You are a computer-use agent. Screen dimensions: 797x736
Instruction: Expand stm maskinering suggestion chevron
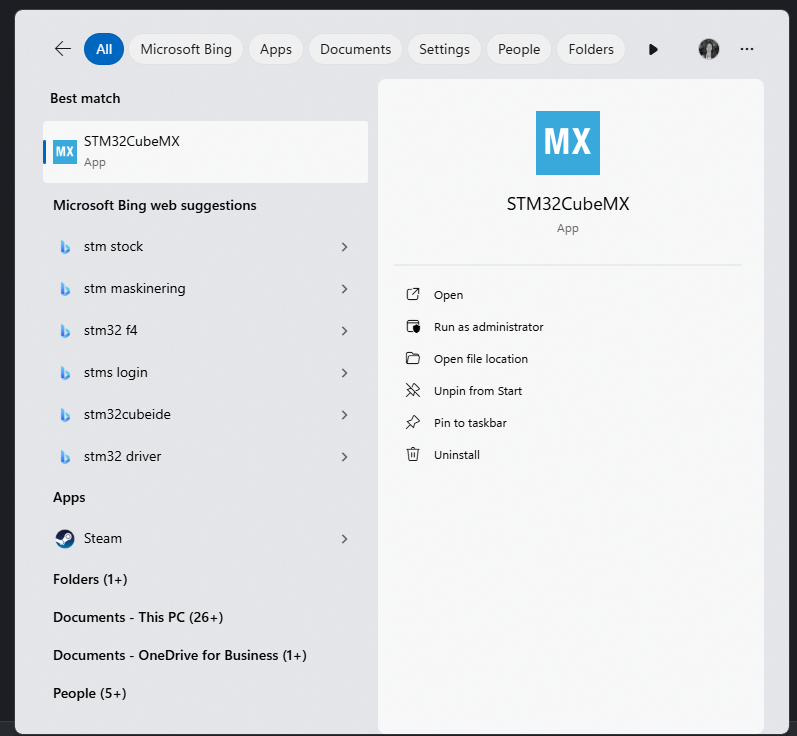(344, 289)
